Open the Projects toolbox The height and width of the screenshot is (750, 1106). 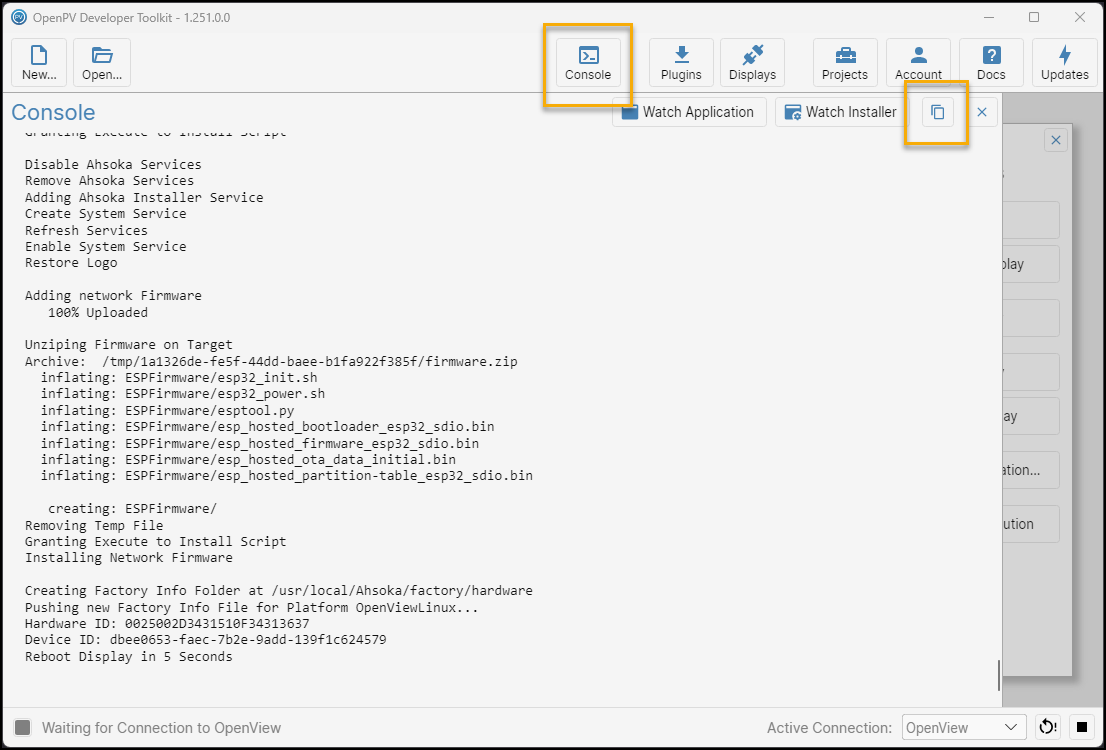[x=845, y=63]
